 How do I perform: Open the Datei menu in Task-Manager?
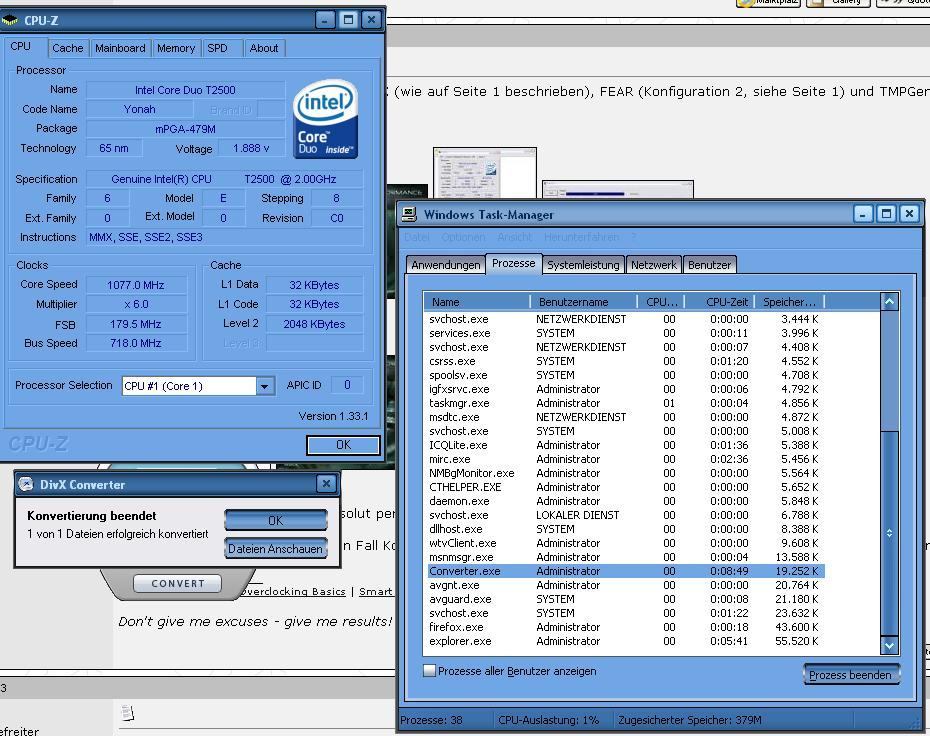pos(416,237)
